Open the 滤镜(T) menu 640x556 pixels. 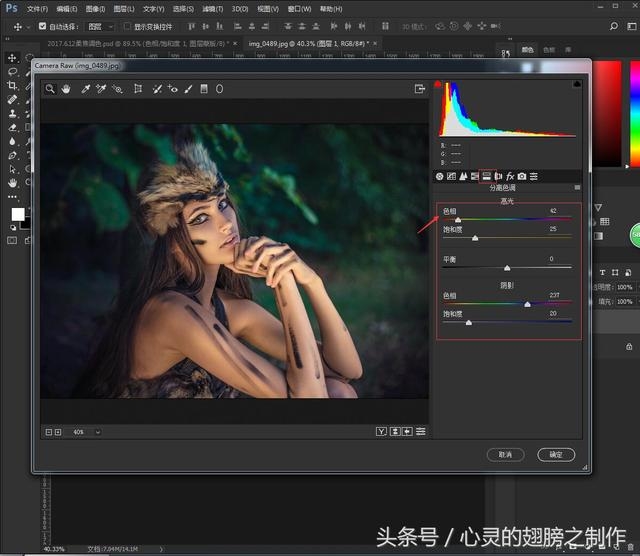(x=213, y=9)
